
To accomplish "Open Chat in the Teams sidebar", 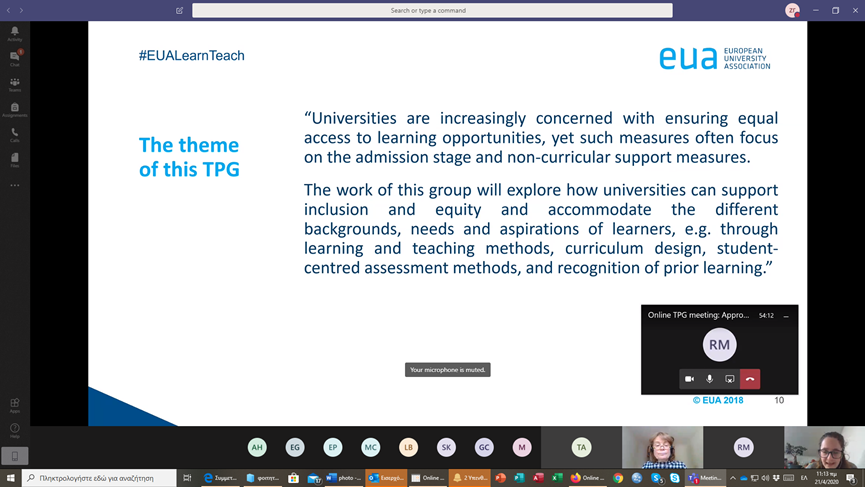I will [14, 58].
